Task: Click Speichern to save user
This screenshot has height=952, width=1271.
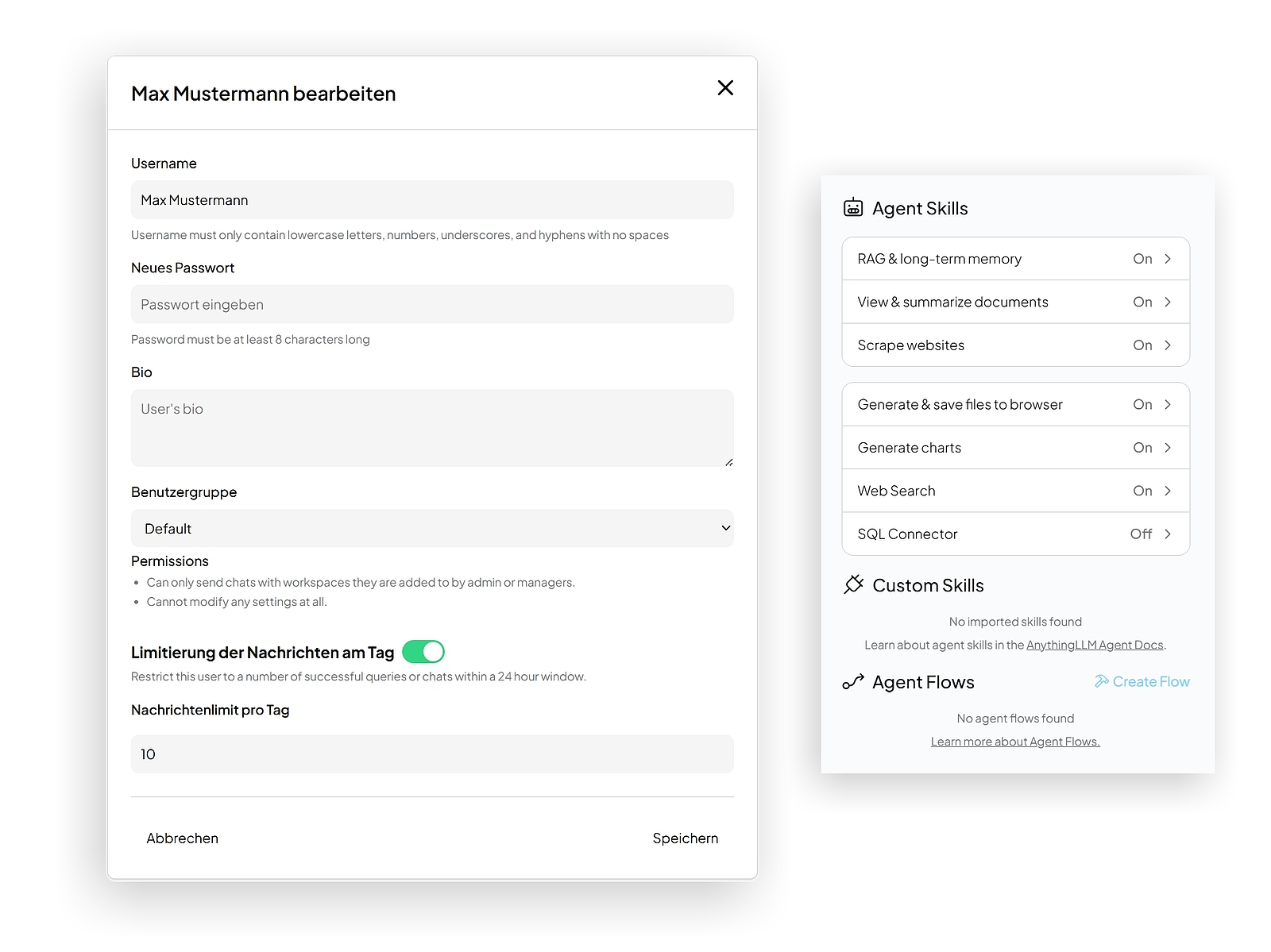Action: point(686,838)
